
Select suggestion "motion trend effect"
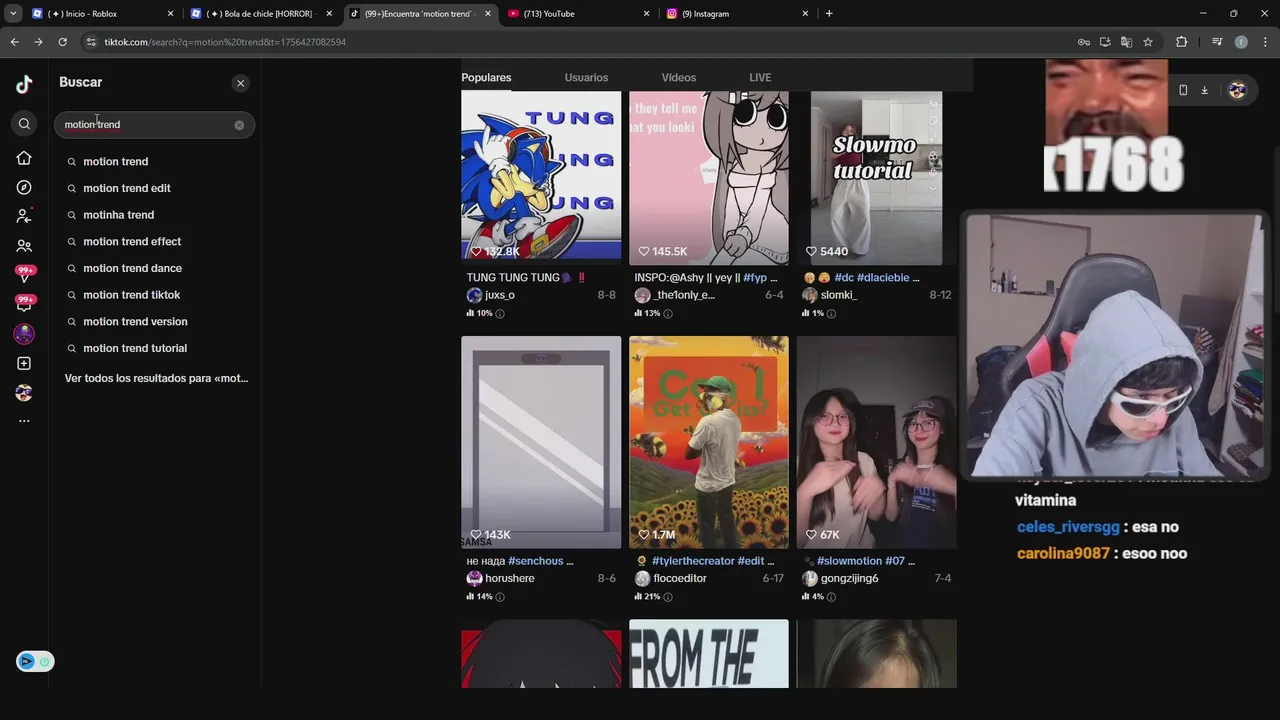pos(132,241)
